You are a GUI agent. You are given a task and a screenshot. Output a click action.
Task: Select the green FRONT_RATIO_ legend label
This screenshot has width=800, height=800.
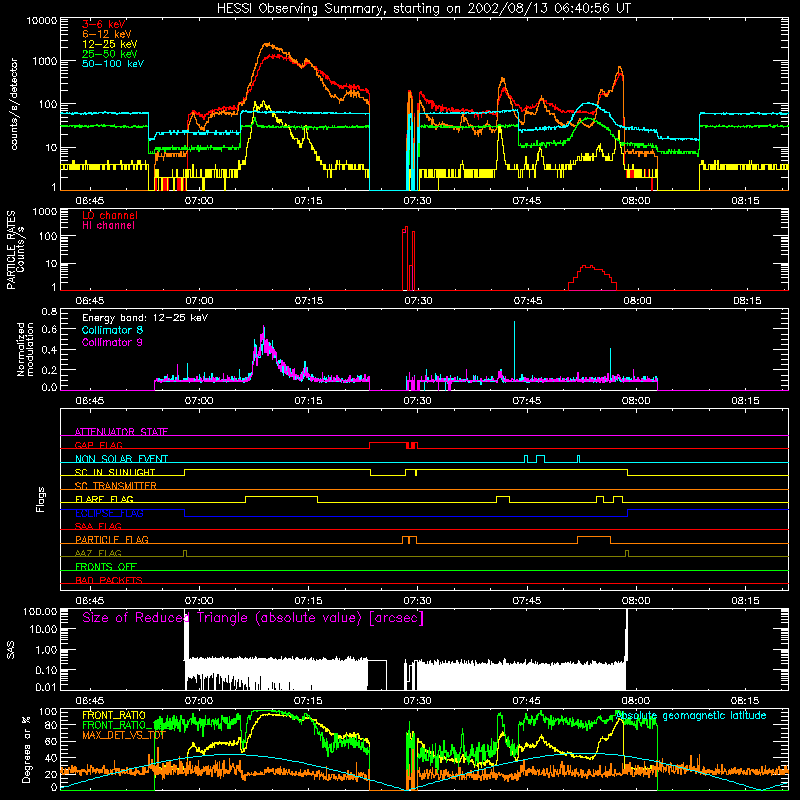pos(118,725)
